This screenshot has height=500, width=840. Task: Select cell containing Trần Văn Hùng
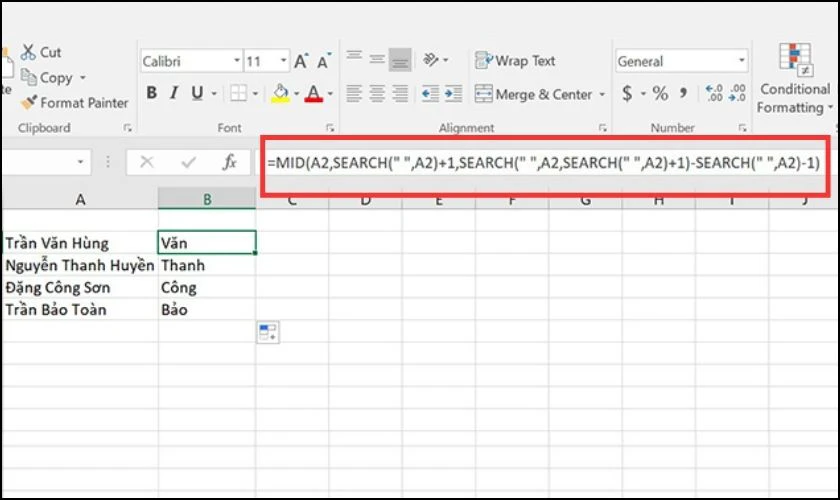[x=80, y=243]
